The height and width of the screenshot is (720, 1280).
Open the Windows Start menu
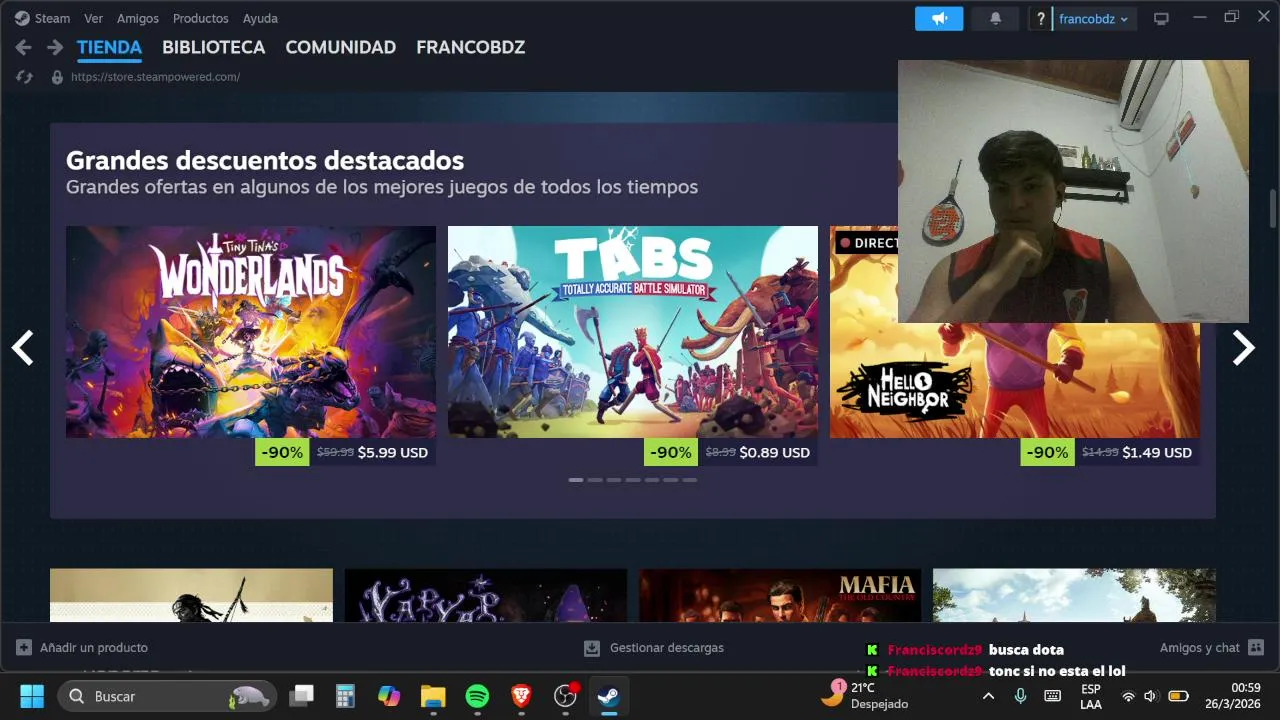coord(32,696)
